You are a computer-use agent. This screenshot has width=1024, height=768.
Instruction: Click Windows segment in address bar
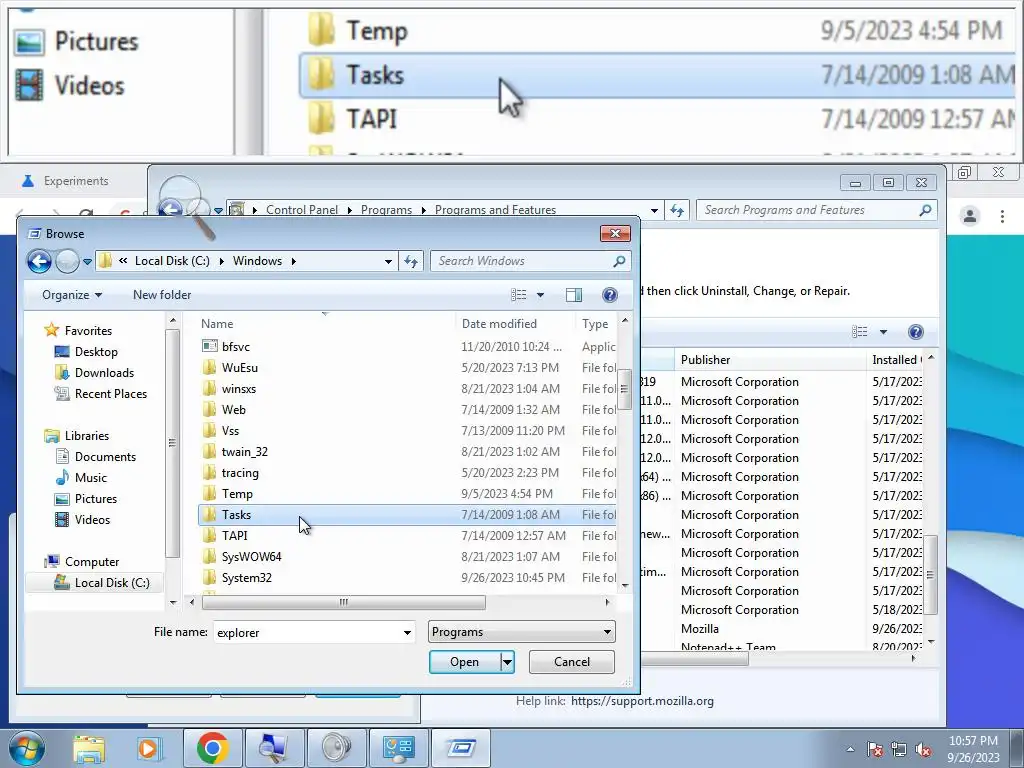click(257, 261)
